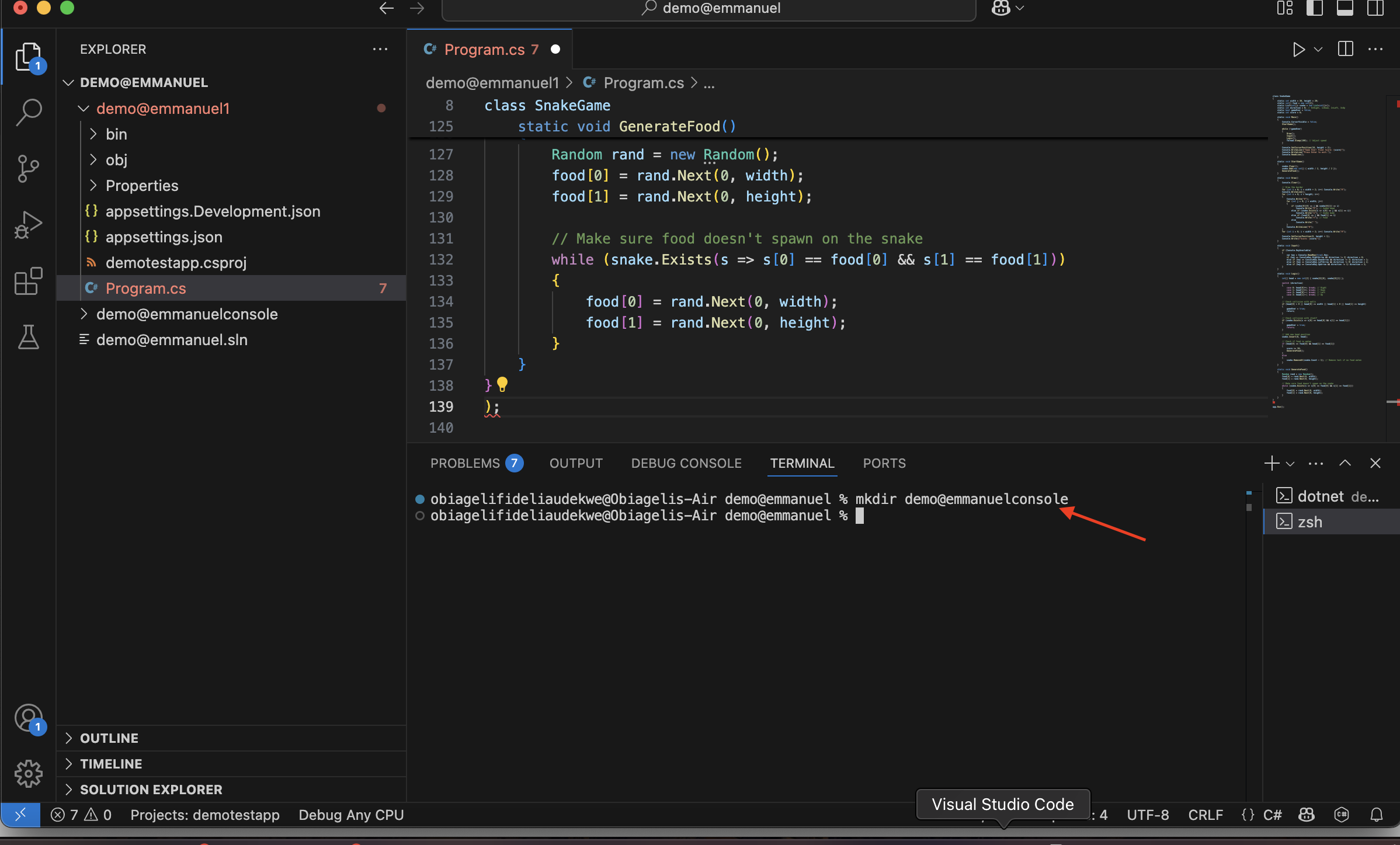Click the remote window indicator in status bar
Screen dimensions: 1400x845
pyautogui.click(x=20, y=815)
